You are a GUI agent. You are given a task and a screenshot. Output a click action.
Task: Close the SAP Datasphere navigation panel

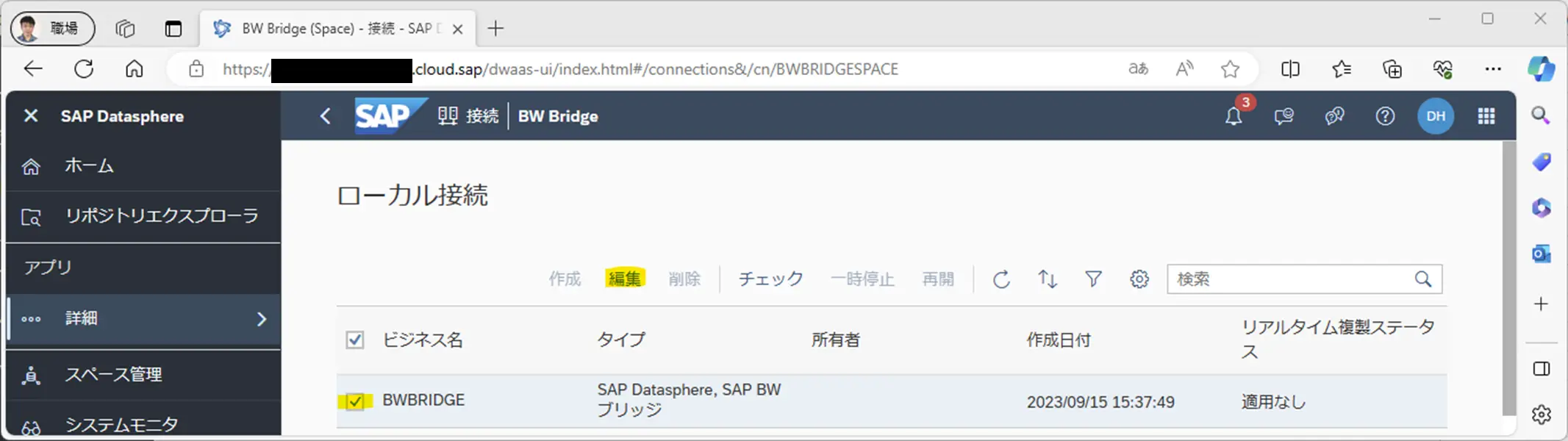(31, 116)
